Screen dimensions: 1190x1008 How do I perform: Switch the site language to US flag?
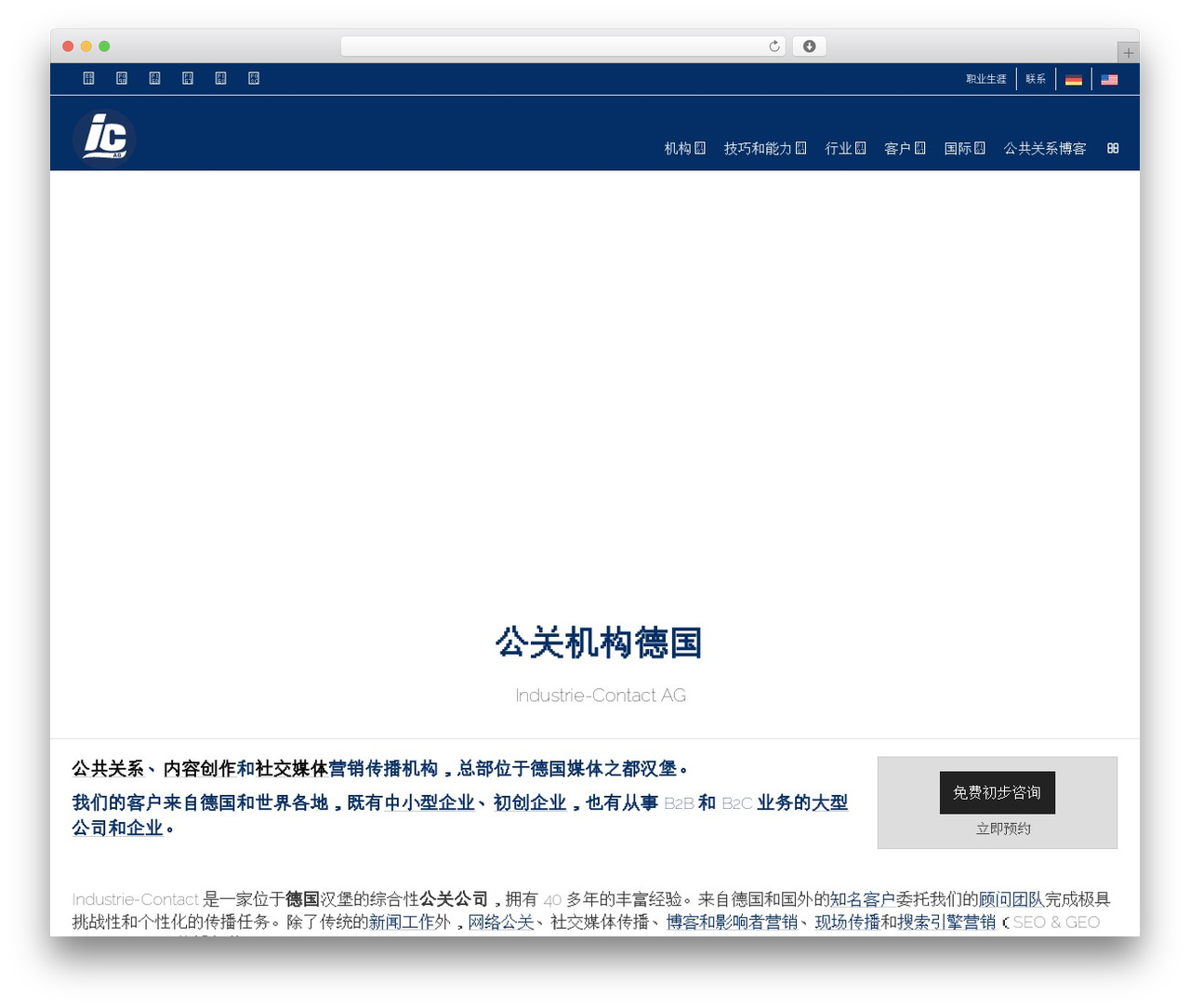pos(1109,80)
